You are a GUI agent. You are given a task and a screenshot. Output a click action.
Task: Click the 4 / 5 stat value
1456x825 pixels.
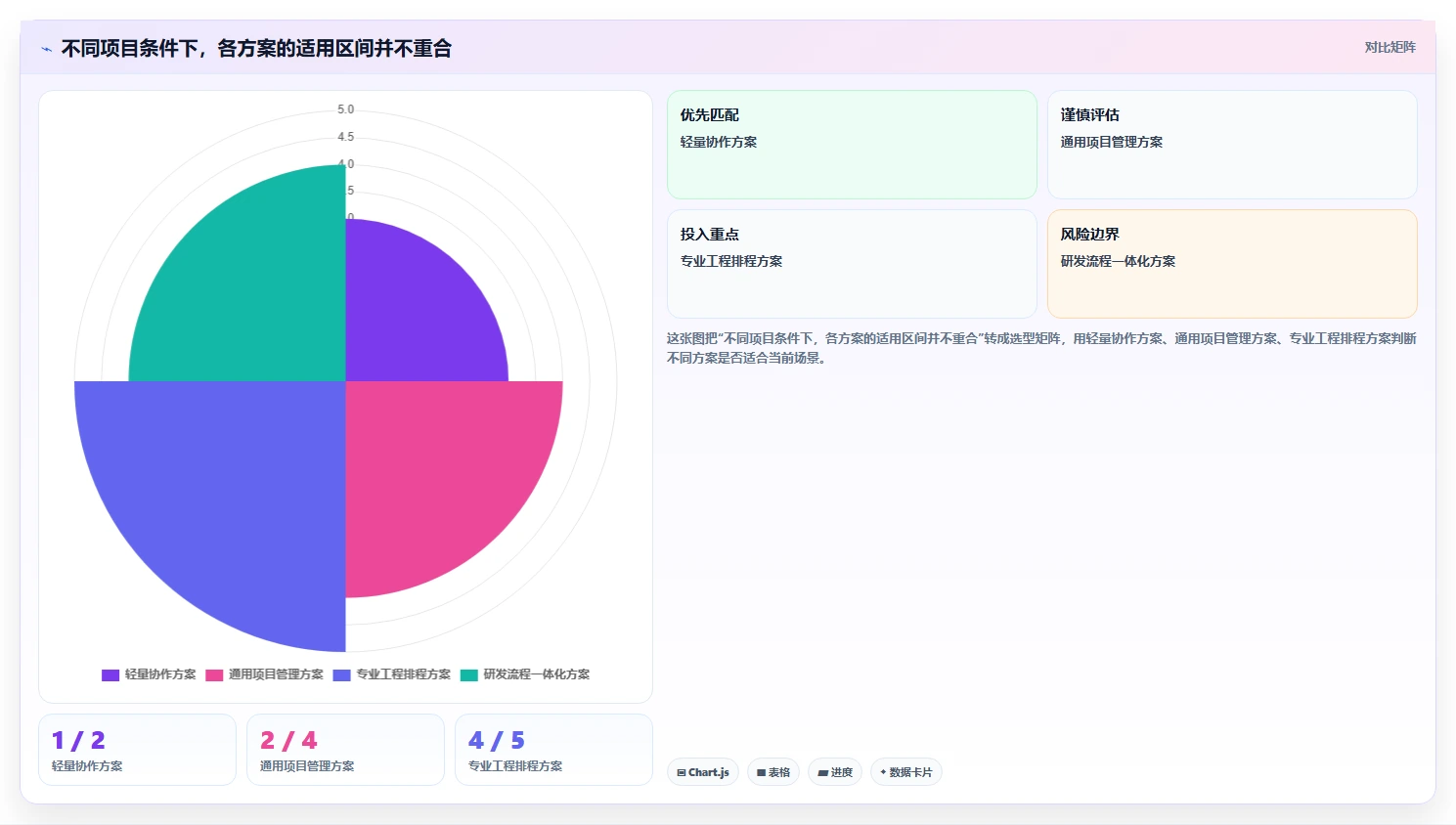pos(497,741)
